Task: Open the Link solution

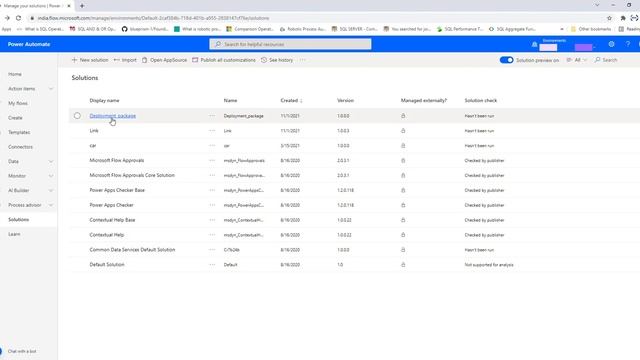Action: coord(94,131)
